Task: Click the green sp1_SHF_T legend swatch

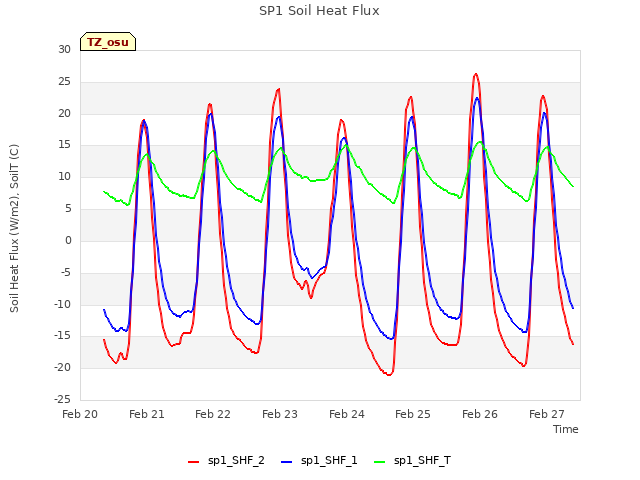Action: click(x=380, y=462)
